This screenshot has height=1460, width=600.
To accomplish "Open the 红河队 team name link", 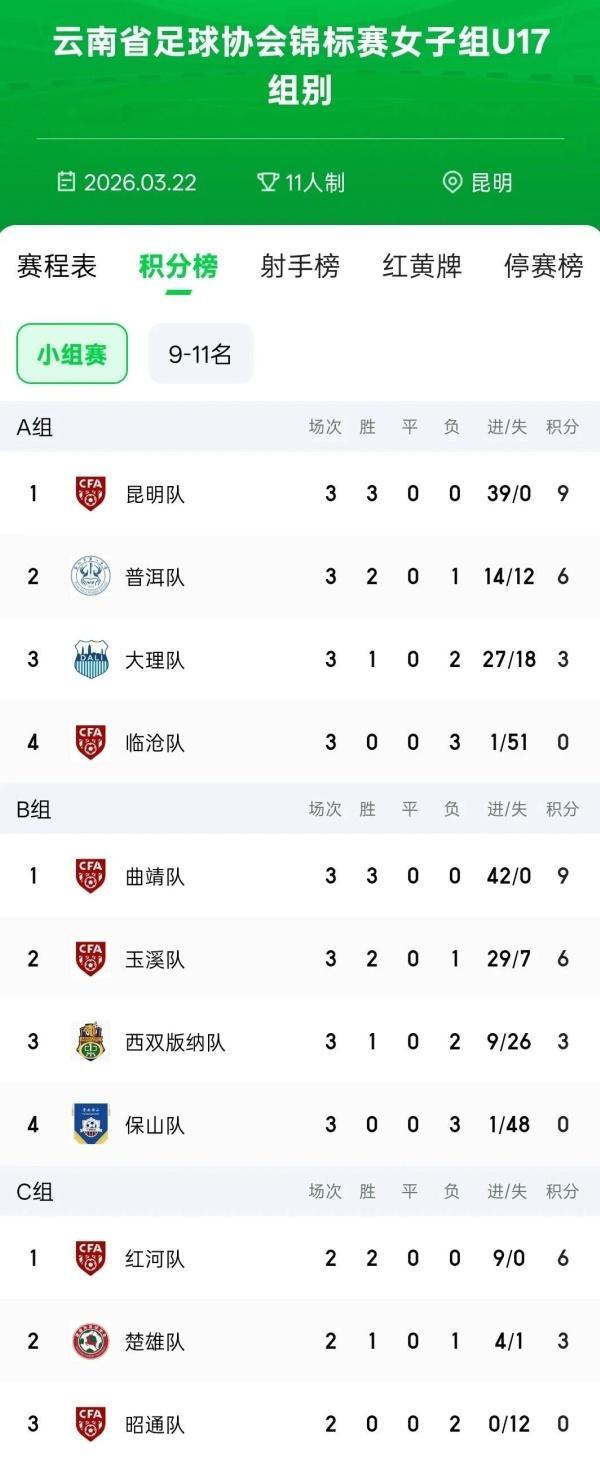I will point(155,1258).
